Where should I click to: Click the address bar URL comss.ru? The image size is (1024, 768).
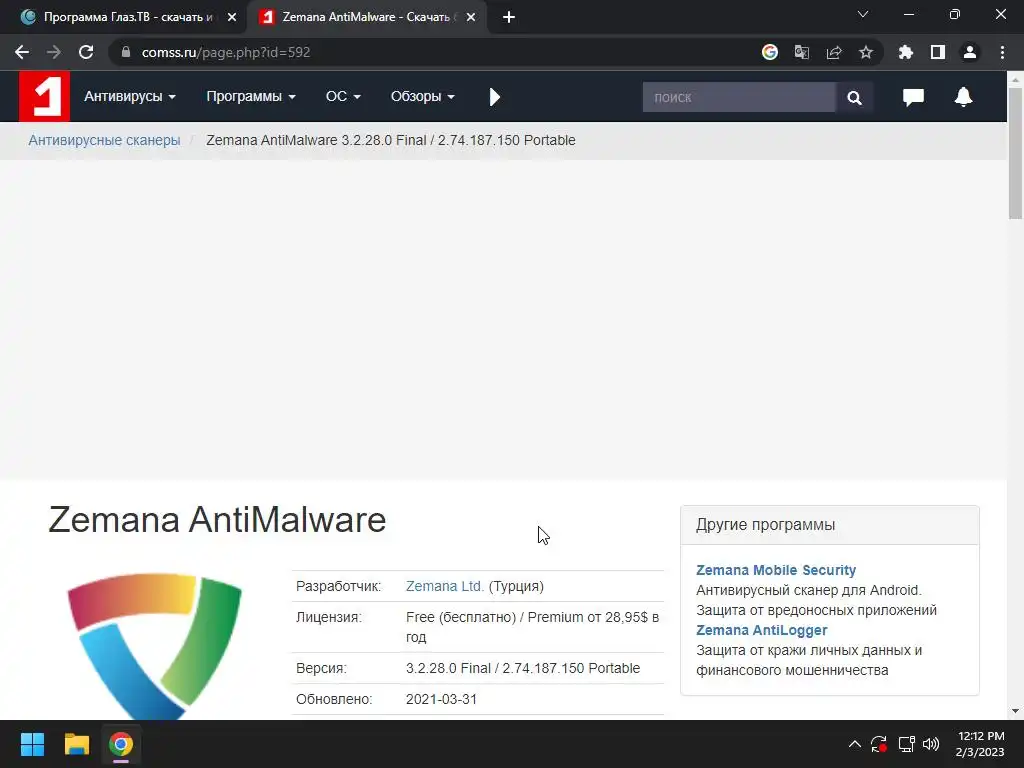coord(225,52)
